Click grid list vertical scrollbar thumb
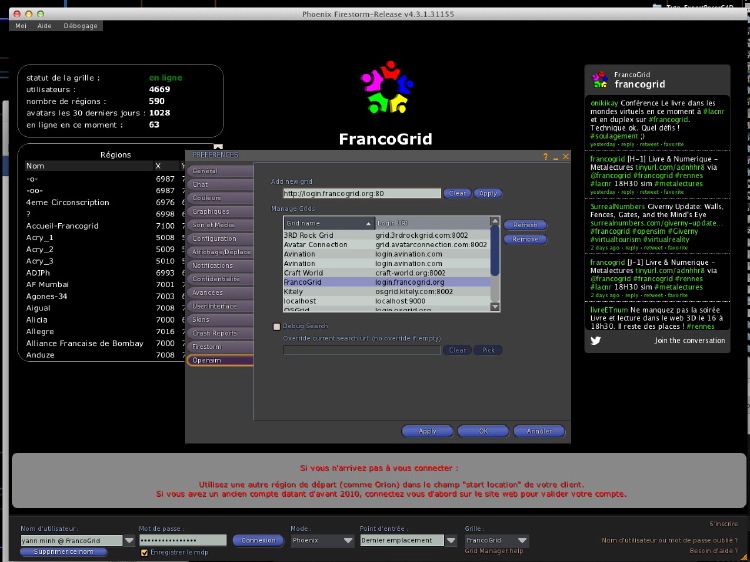This screenshot has height=562, width=750. [x=495, y=251]
